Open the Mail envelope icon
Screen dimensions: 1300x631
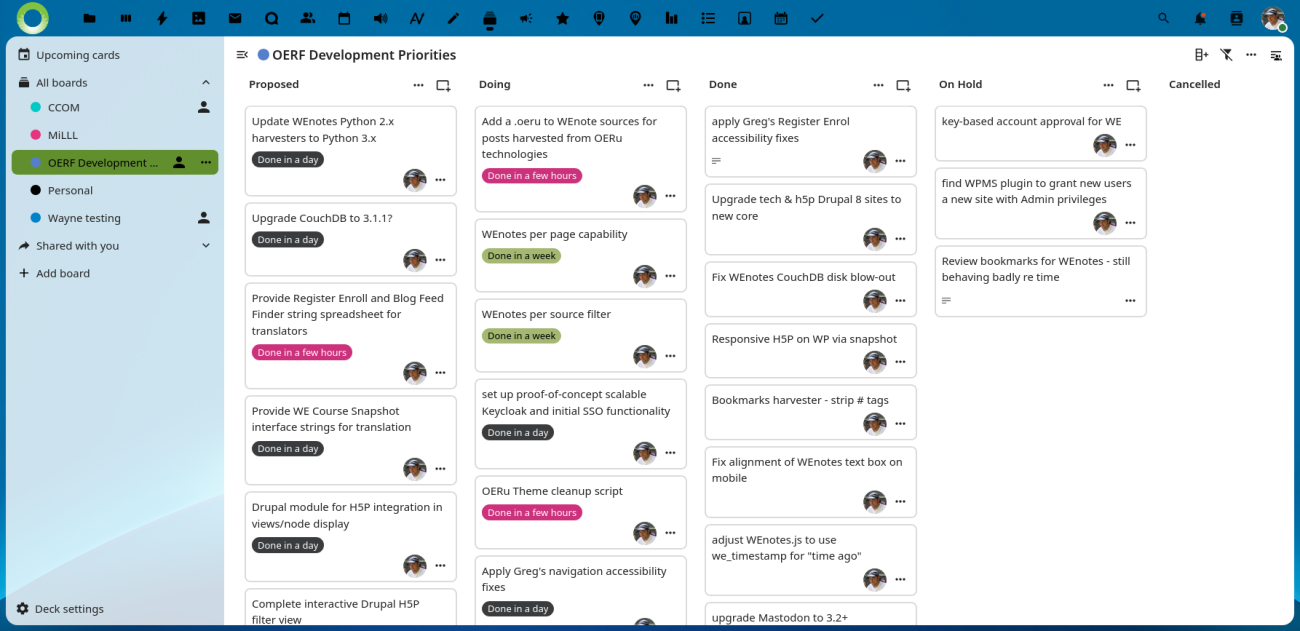(235, 18)
